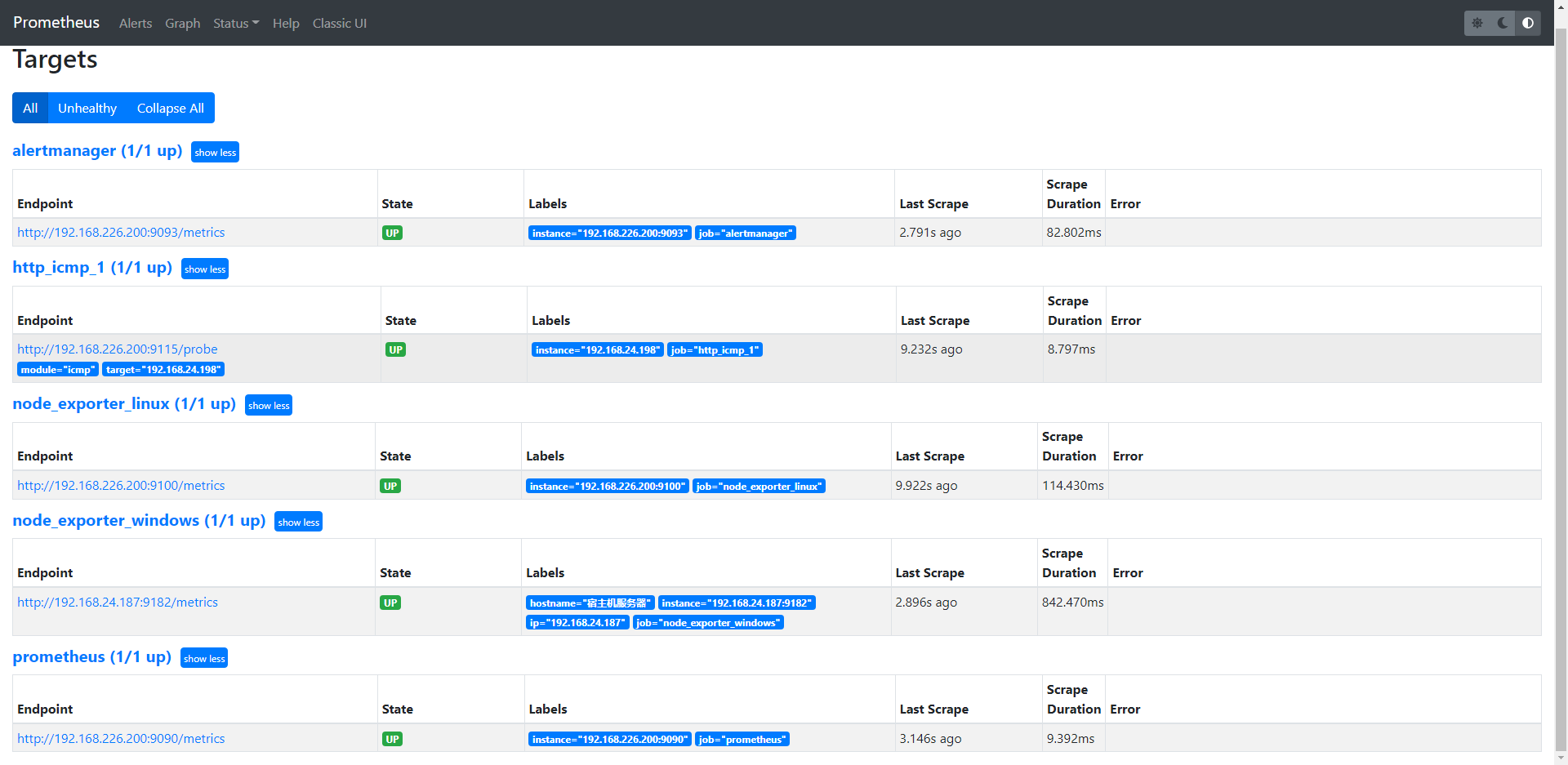Select the browser-preferred theme half-circle icon
Viewport: 1568px width, 765px height.
1528,23
